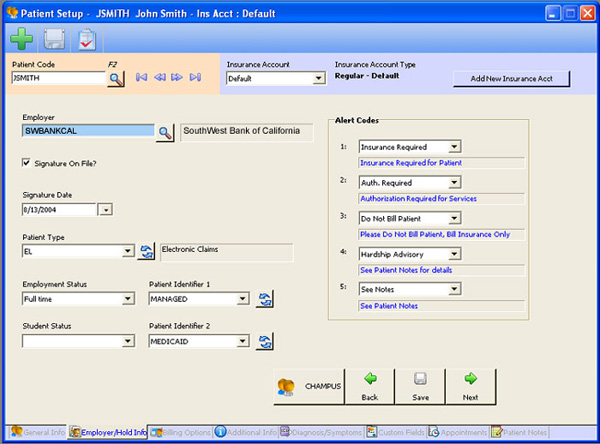
Task: Click the green plus add new patient icon
Action: click(x=22, y=40)
